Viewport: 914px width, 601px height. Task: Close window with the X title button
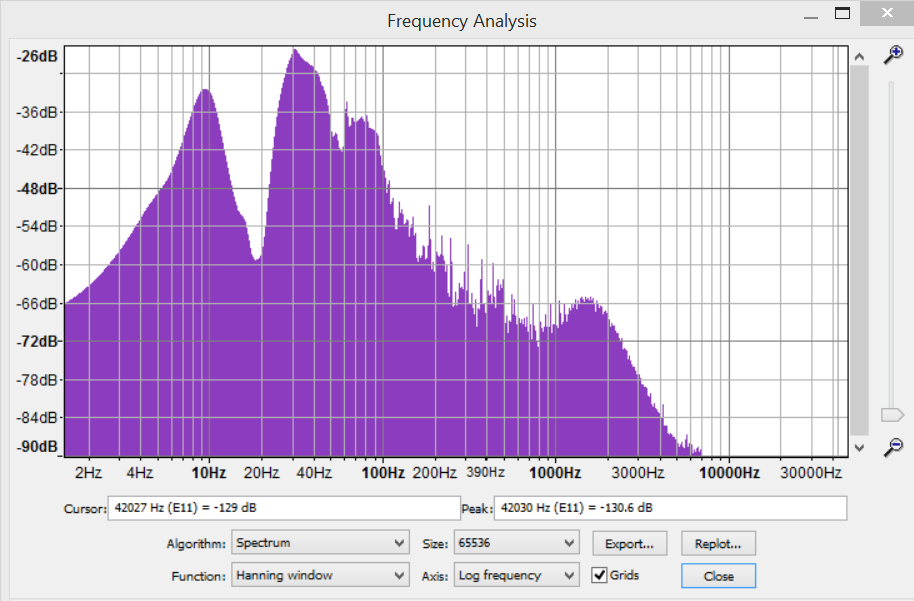(x=887, y=13)
